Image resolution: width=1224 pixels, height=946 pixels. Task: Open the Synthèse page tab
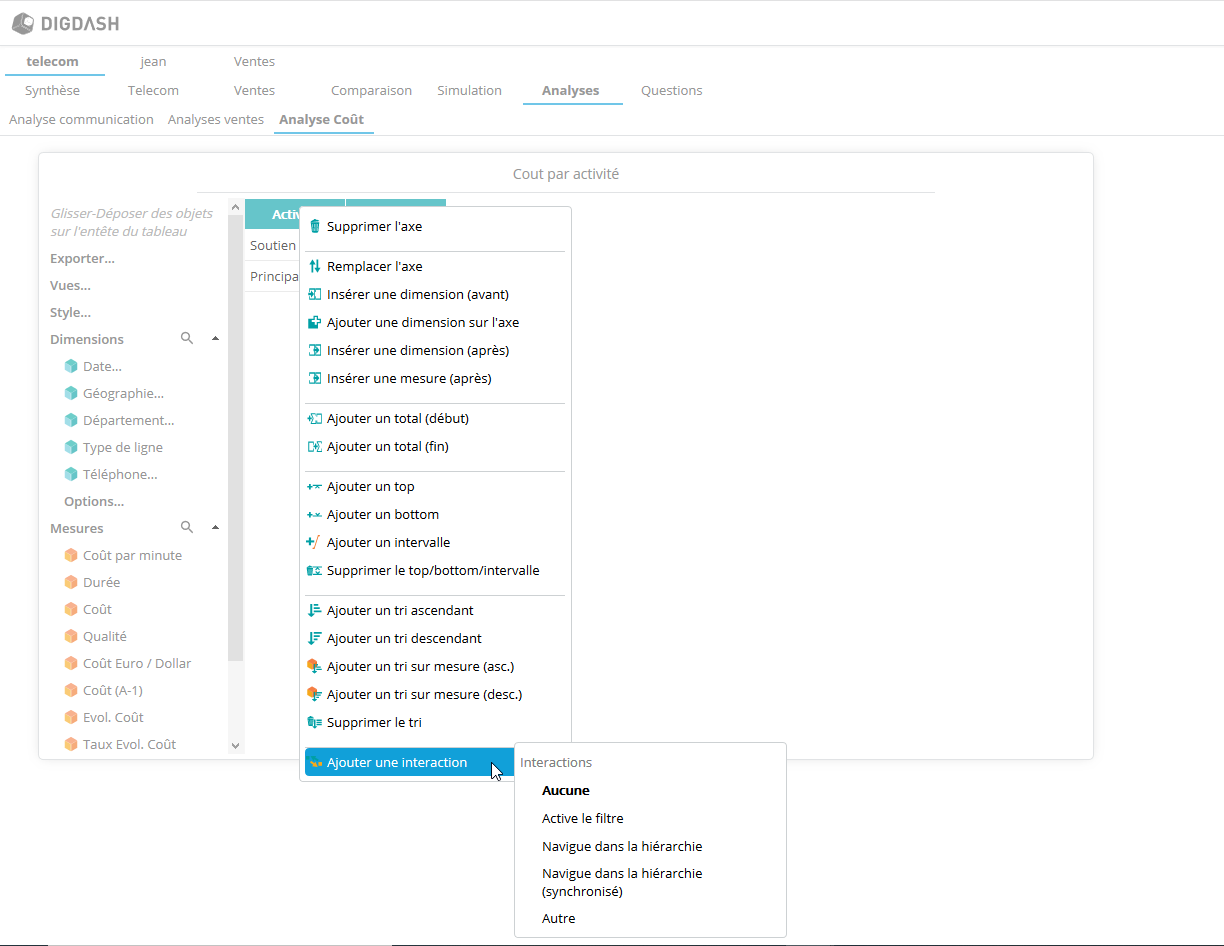pyautogui.click(x=52, y=90)
